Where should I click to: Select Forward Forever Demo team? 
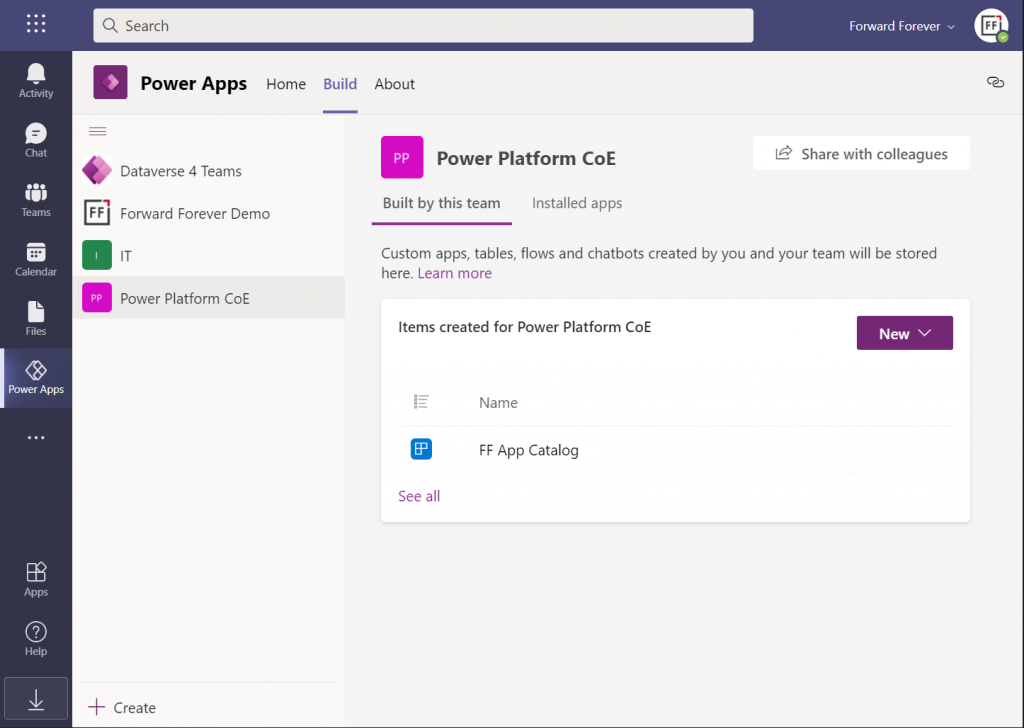tap(209, 214)
